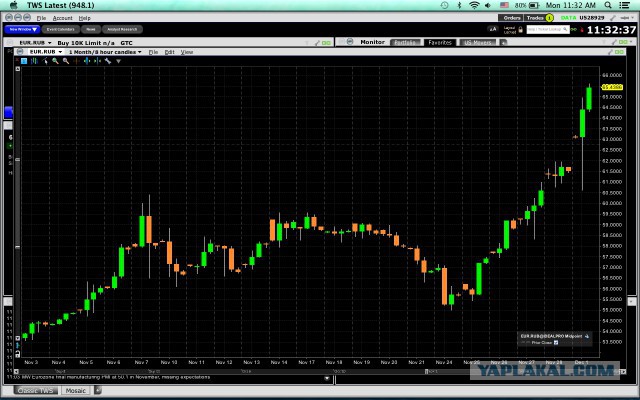640x400 pixels.
Task: Click the vertical scale up arrow at chart top-left
Action: tap(18, 69)
